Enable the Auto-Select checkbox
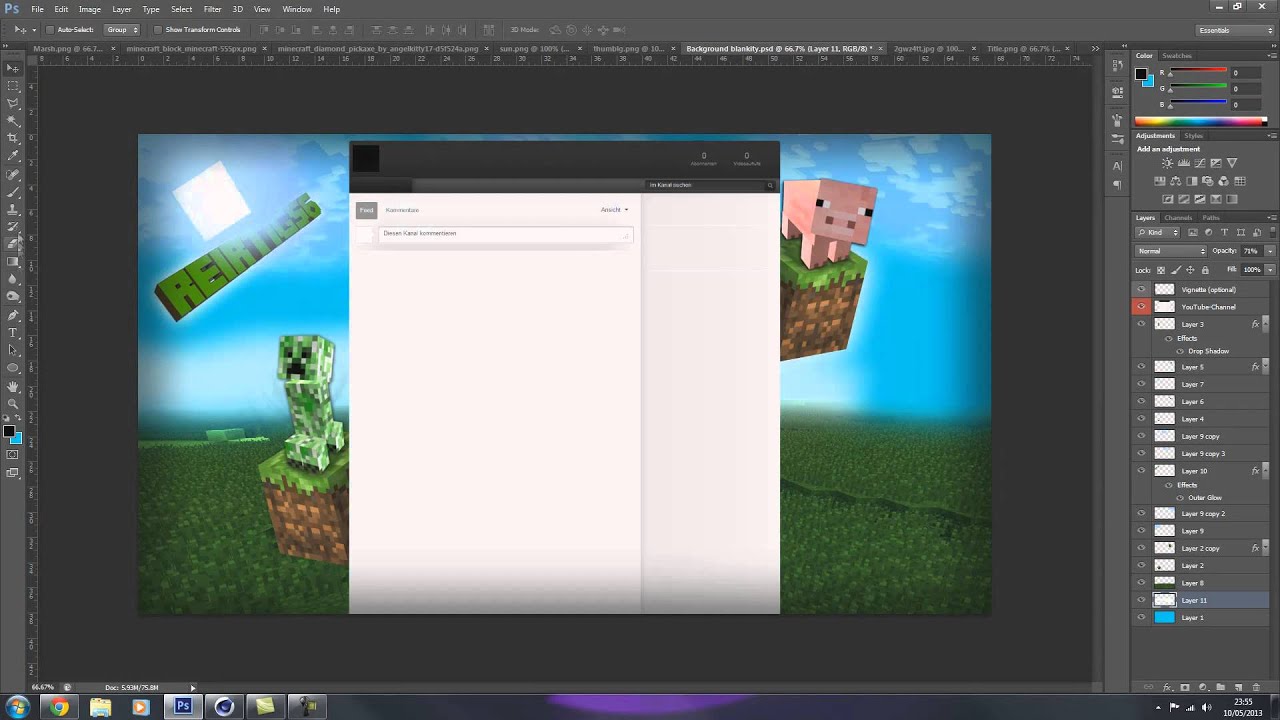This screenshot has height=720, width=1280. click(x=49, y=30)
